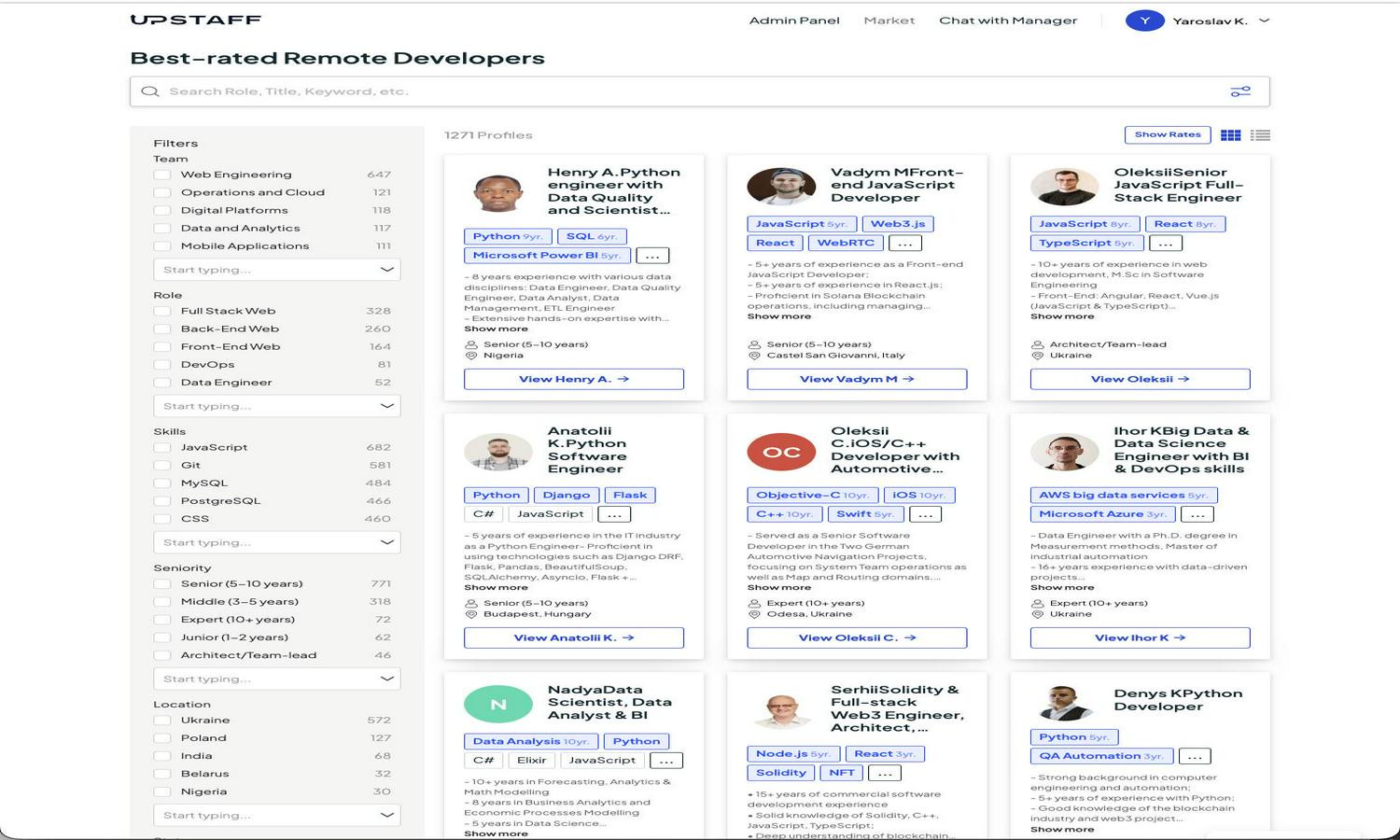Click Django skill tag
The height and width of the screenshot is (840, 1400).
(567, 496)
